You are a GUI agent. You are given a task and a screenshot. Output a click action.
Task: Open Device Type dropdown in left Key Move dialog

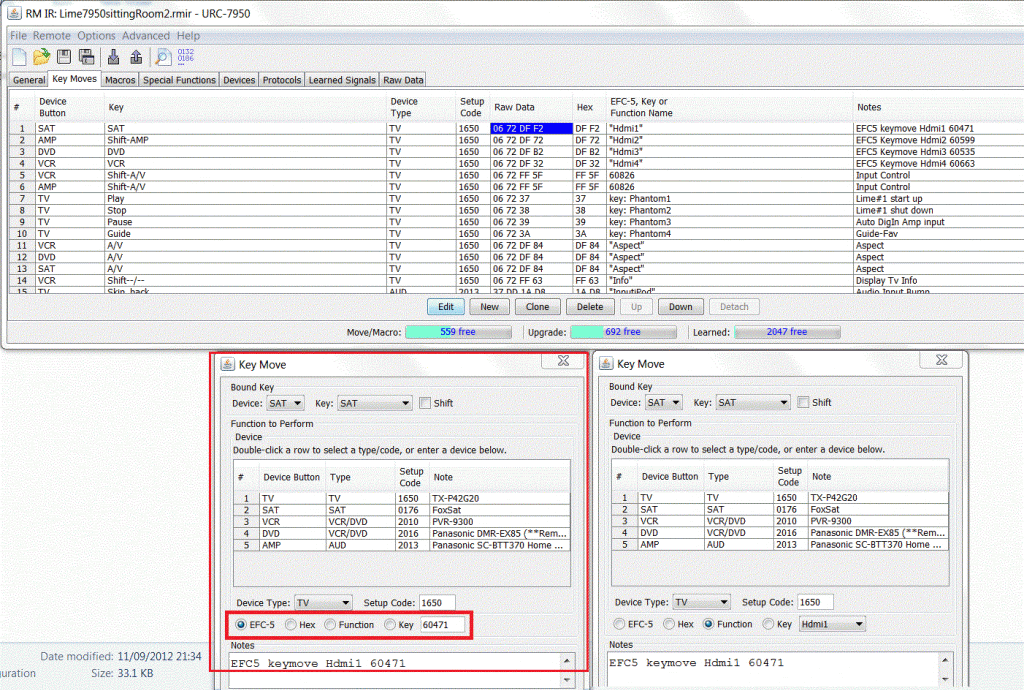click(x=323, y=603)
